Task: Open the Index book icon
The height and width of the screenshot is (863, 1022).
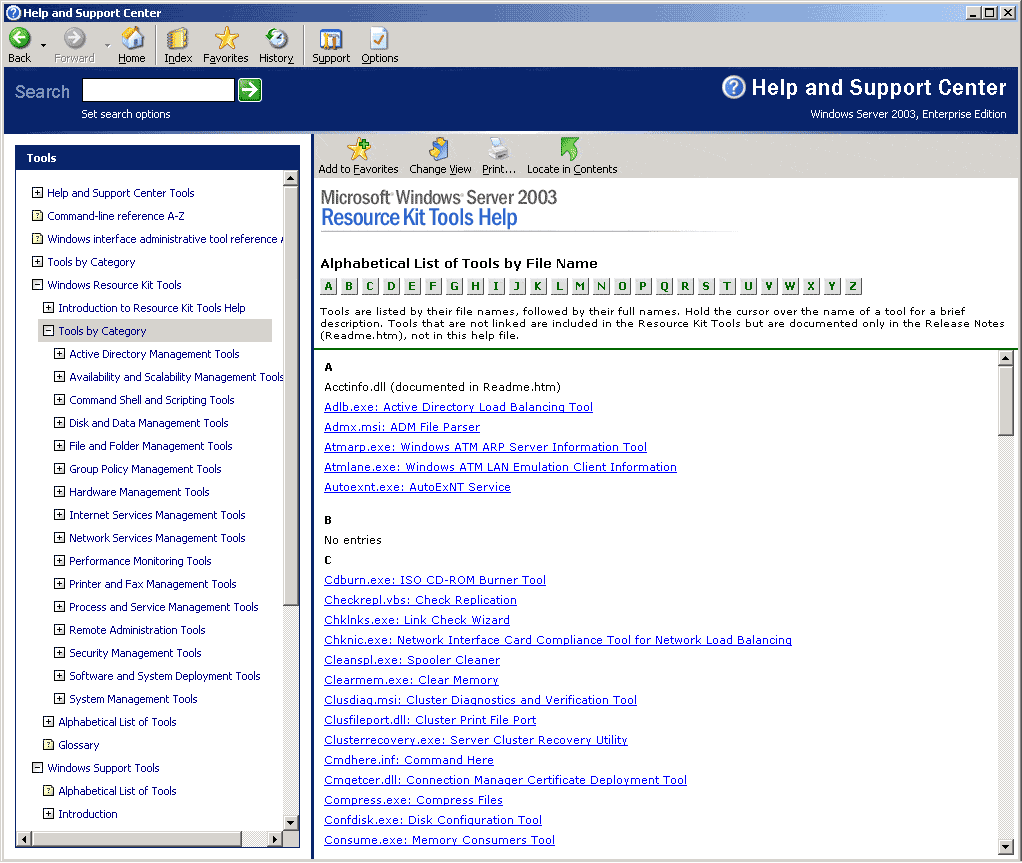Action: click(177, 38)
